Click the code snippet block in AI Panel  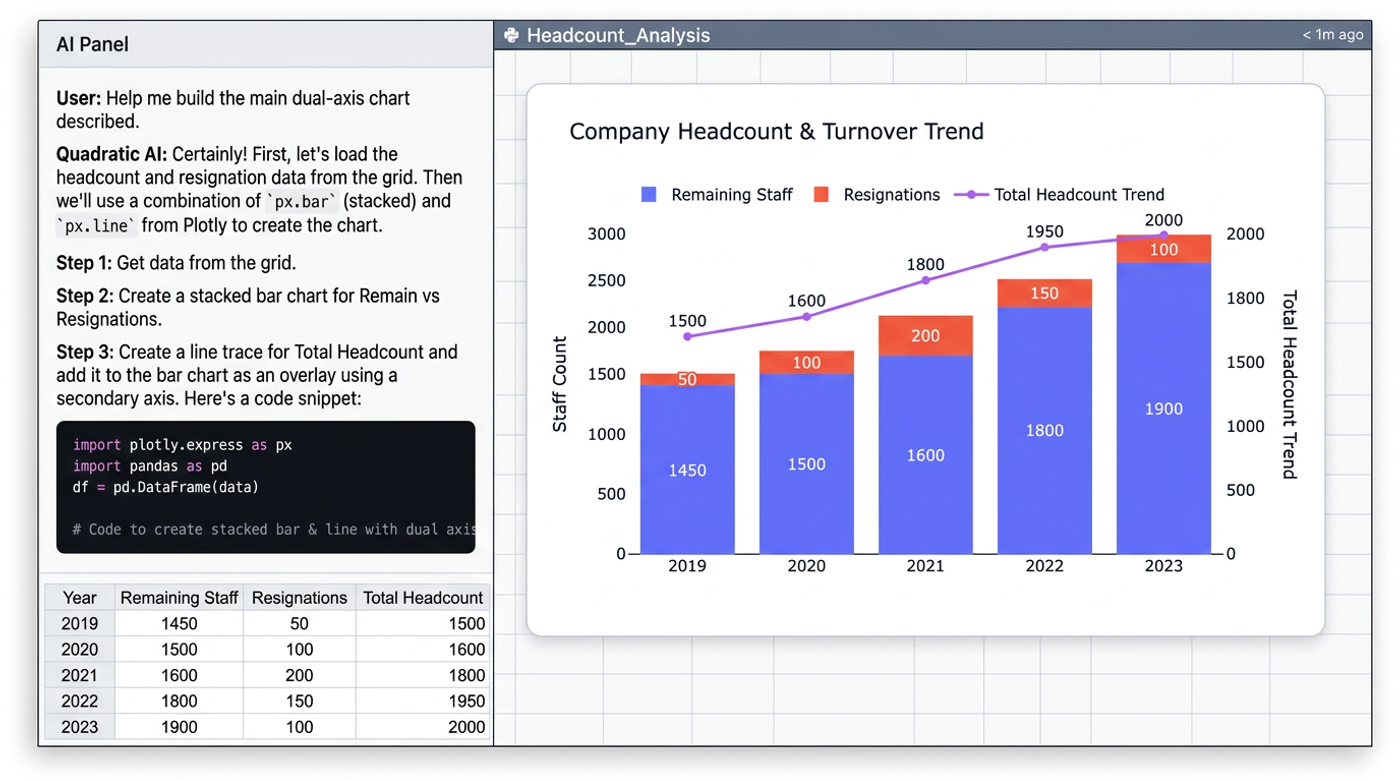(266, 487)
